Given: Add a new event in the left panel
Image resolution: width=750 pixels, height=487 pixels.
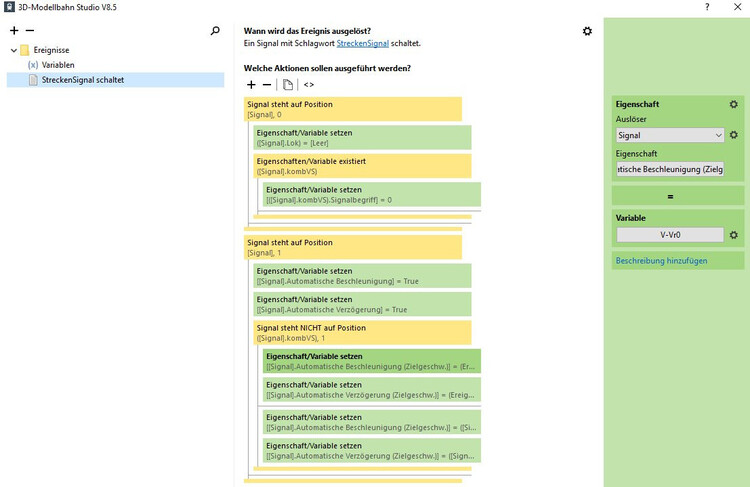Looking at the screenshot, I should coord(14,31).
